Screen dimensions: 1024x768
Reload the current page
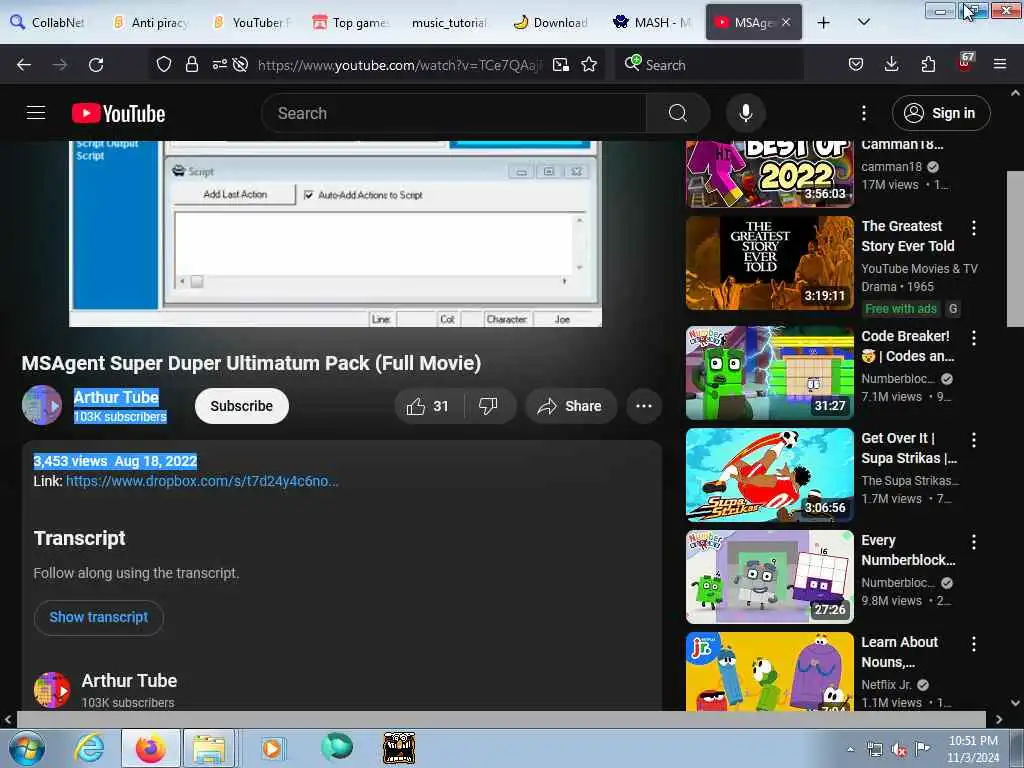click(96, 65)
